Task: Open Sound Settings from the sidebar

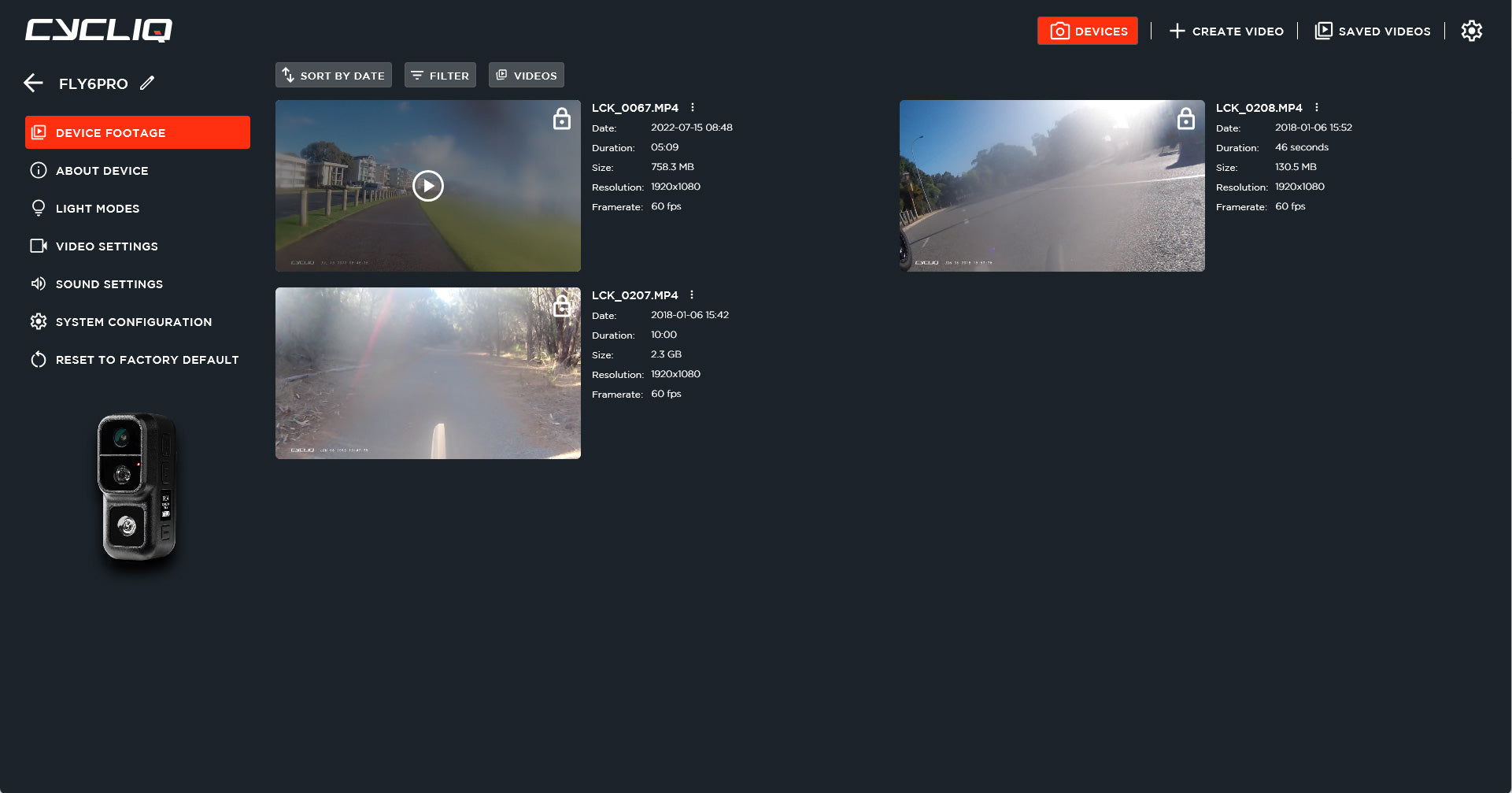Action: click(109, 284)
